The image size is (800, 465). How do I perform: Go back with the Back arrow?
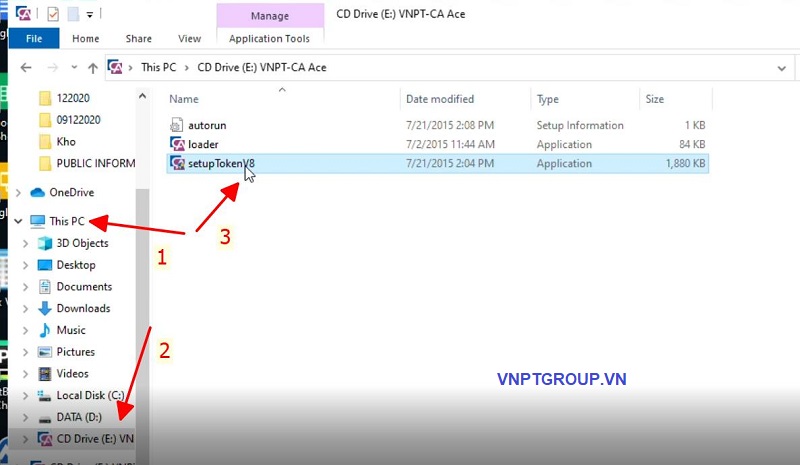click(26, 67)
